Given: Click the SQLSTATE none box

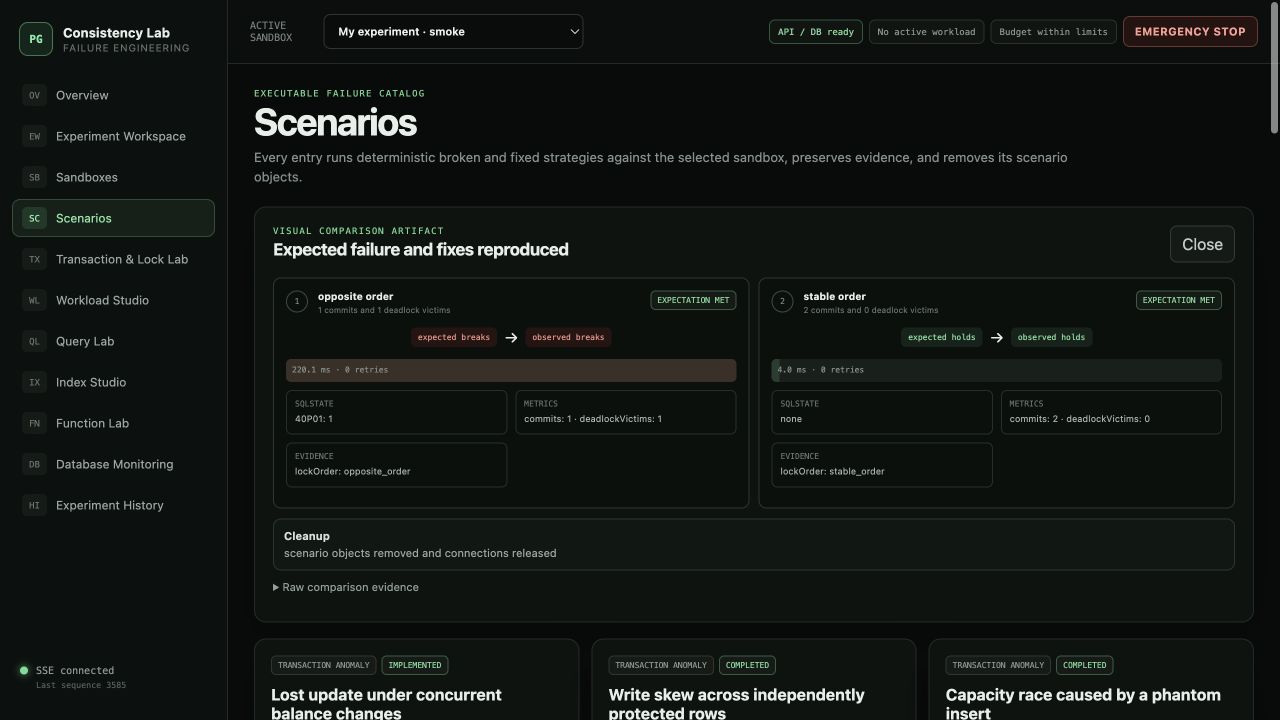Looking at the screenshot, I should coord(881,412).
